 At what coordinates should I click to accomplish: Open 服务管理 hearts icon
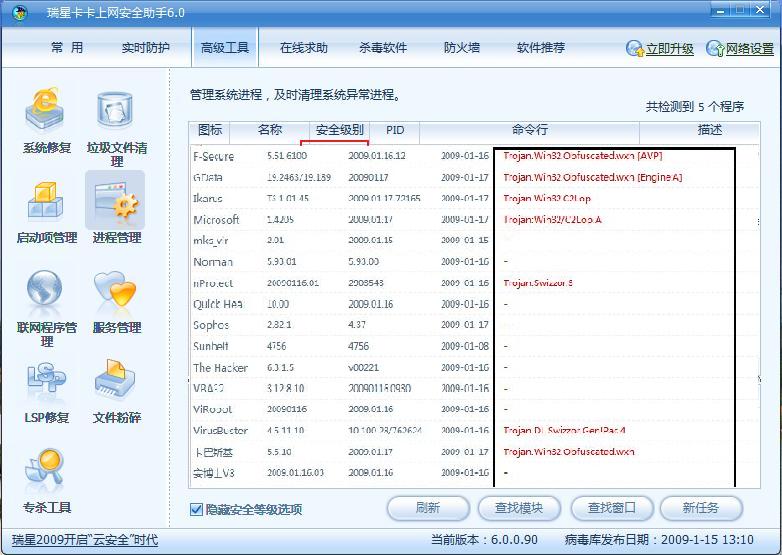click(115, 289)
